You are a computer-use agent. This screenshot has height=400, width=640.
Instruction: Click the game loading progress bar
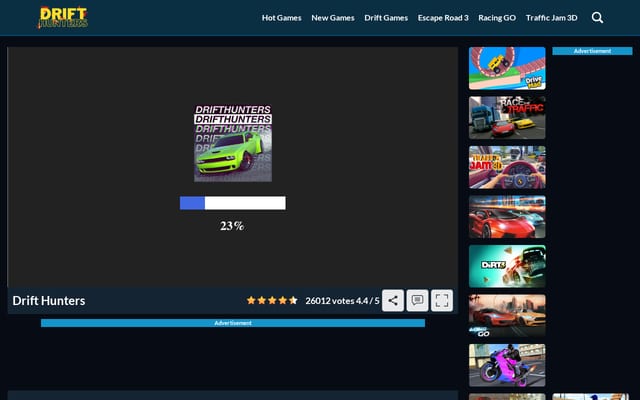pyautogui.click(x=233, y=203)
